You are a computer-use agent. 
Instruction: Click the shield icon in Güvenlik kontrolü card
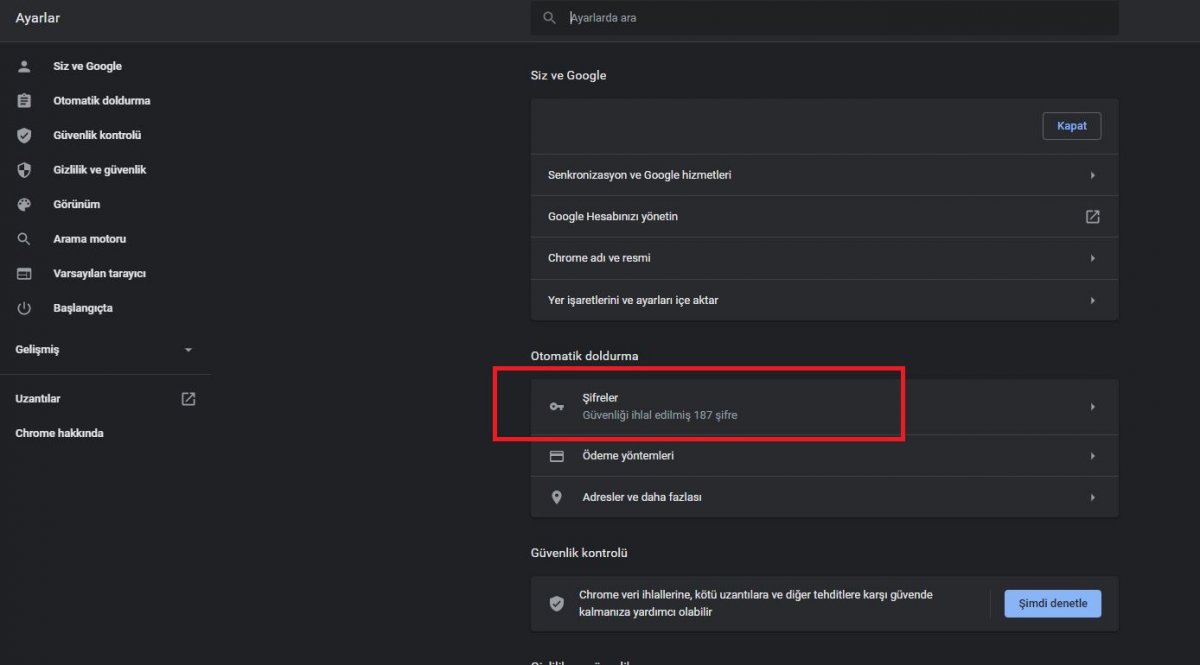coord(557,603)
